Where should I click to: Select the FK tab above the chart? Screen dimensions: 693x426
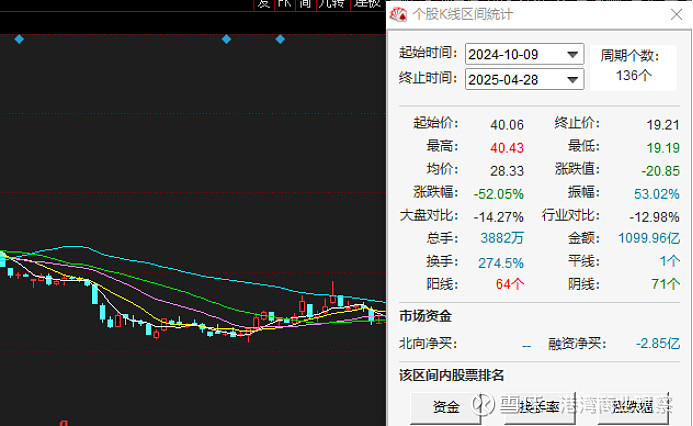(x=284, y=4)
